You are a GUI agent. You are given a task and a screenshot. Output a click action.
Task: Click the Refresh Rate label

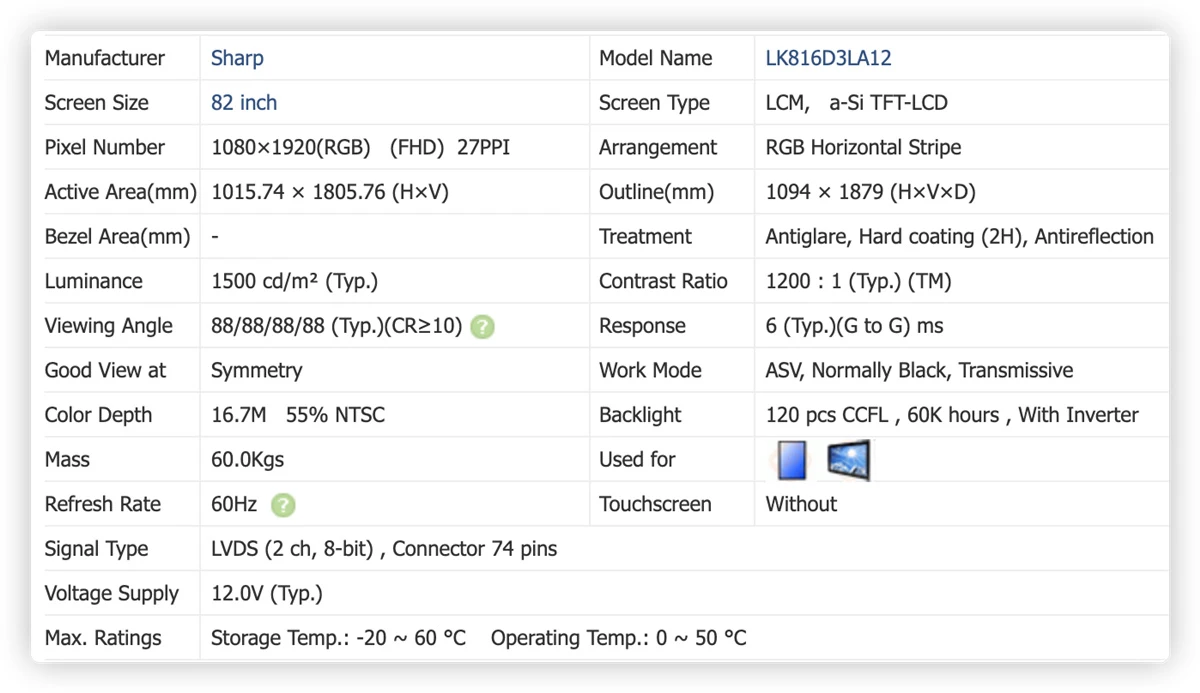[x=103, y=504]
